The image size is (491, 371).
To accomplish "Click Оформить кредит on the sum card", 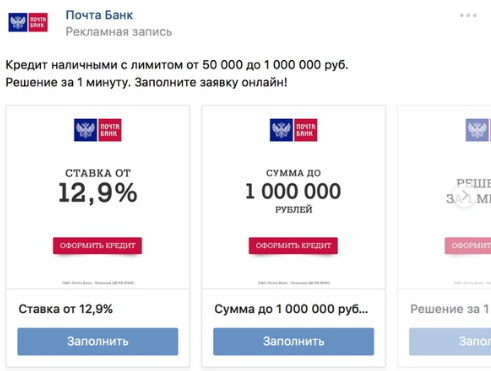I will click(293, 246).
